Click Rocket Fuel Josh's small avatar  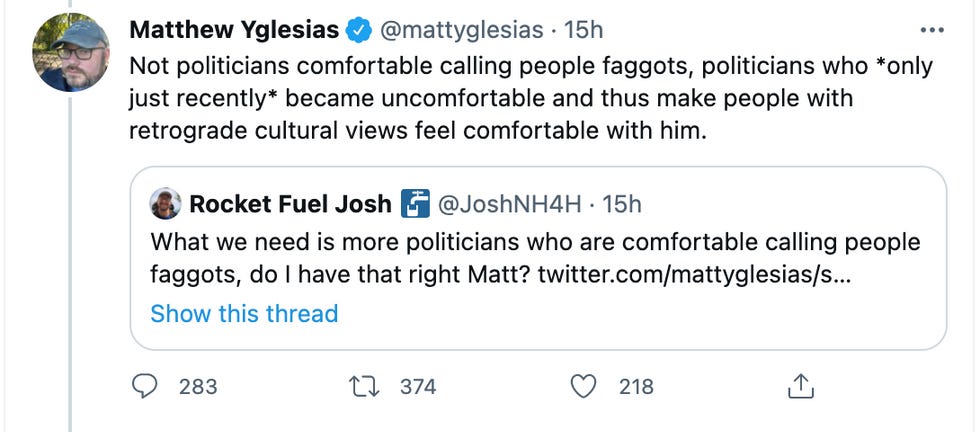(x=165, y=205)
